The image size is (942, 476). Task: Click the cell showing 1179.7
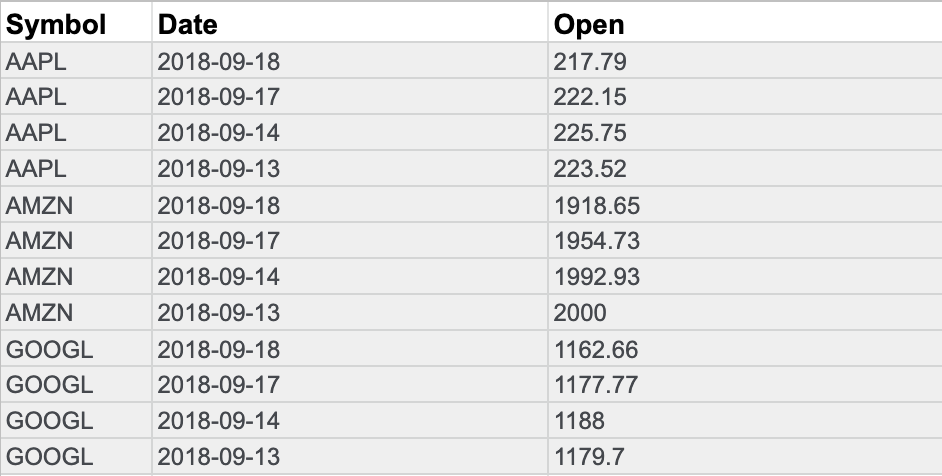[x=590, y=457]
